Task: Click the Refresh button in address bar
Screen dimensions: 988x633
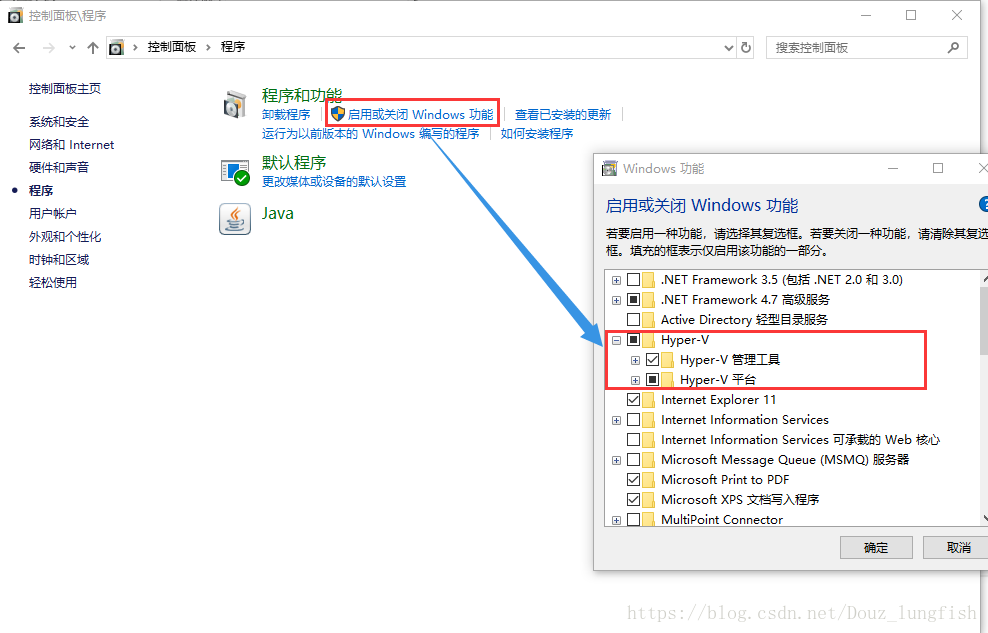Action: click(746, 48)
